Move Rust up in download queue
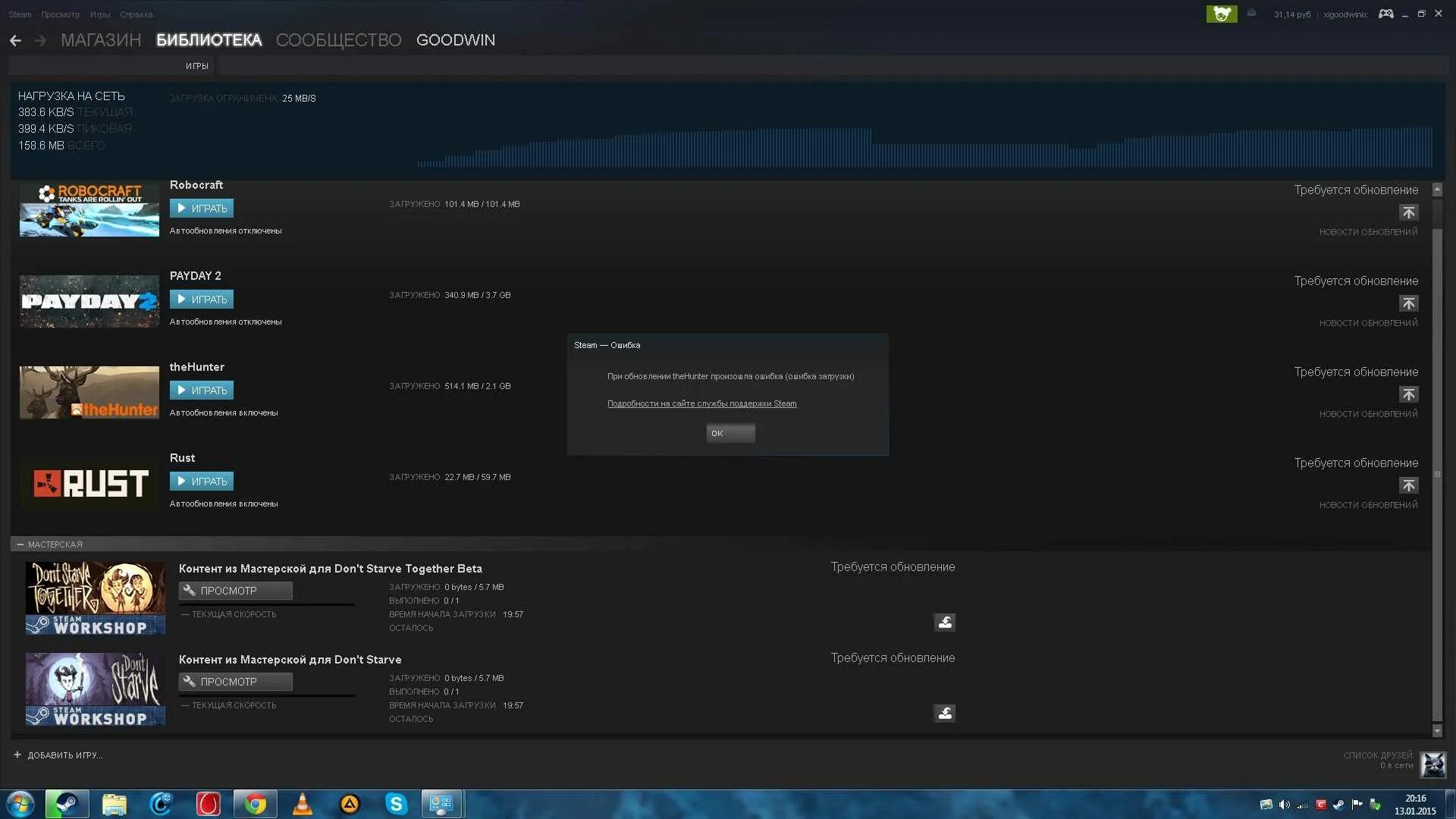Screen dimensions: 1456x819 click(1408, 485)
